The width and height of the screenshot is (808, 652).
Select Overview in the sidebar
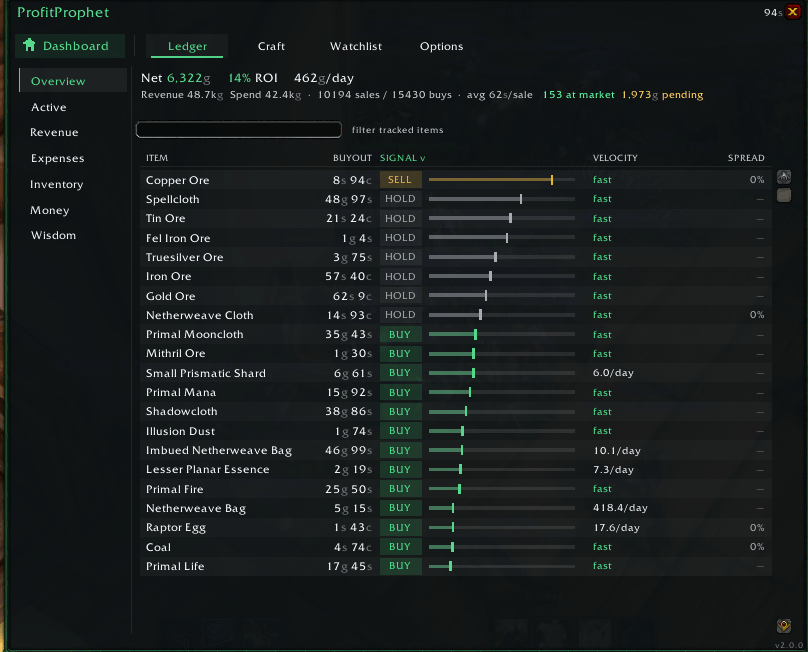pyautogui.click(x=73, y=81)
